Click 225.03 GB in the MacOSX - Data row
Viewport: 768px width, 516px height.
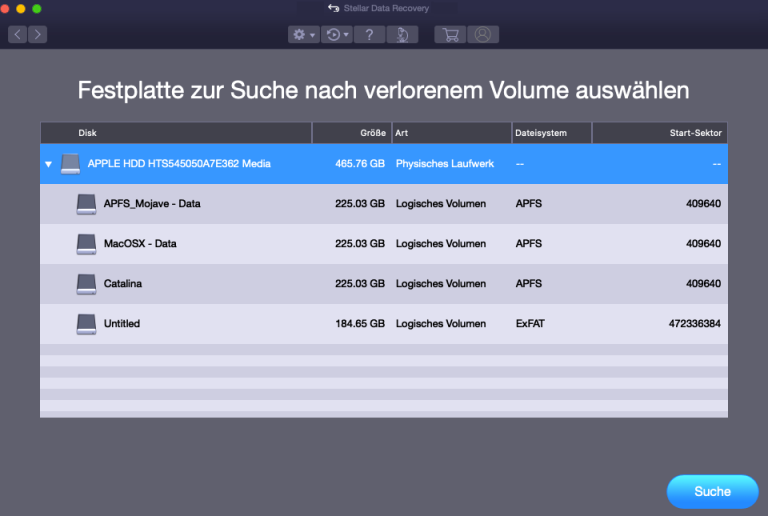coord(360,243)
